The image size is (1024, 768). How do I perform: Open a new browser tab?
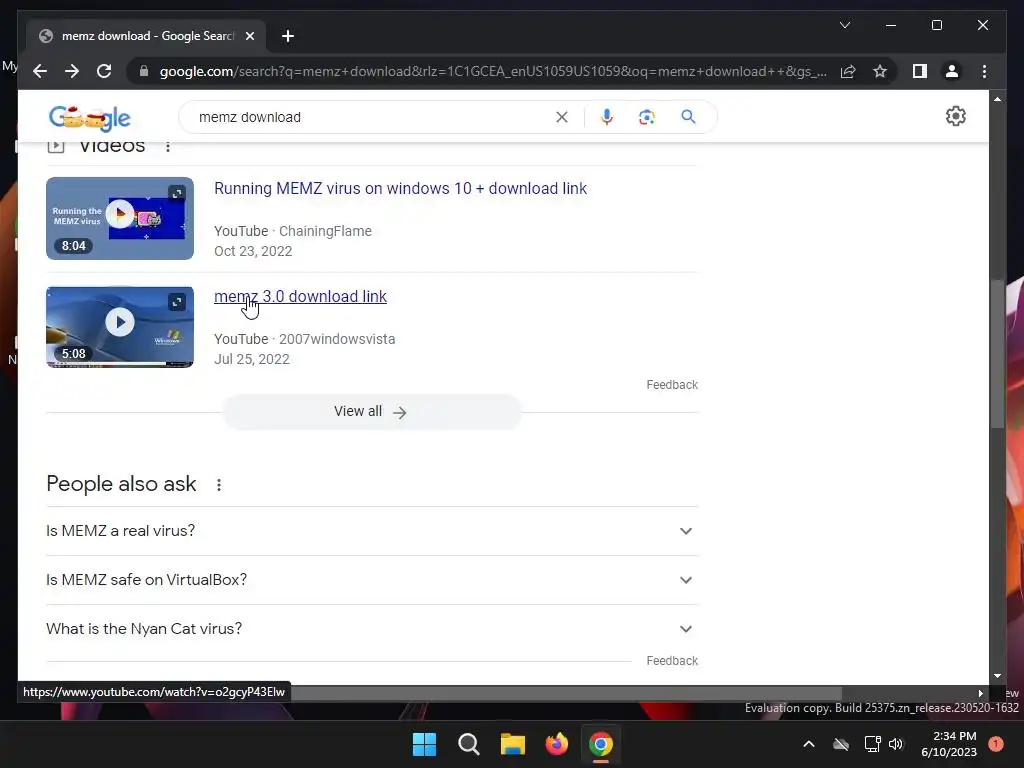tap(287, 36)
